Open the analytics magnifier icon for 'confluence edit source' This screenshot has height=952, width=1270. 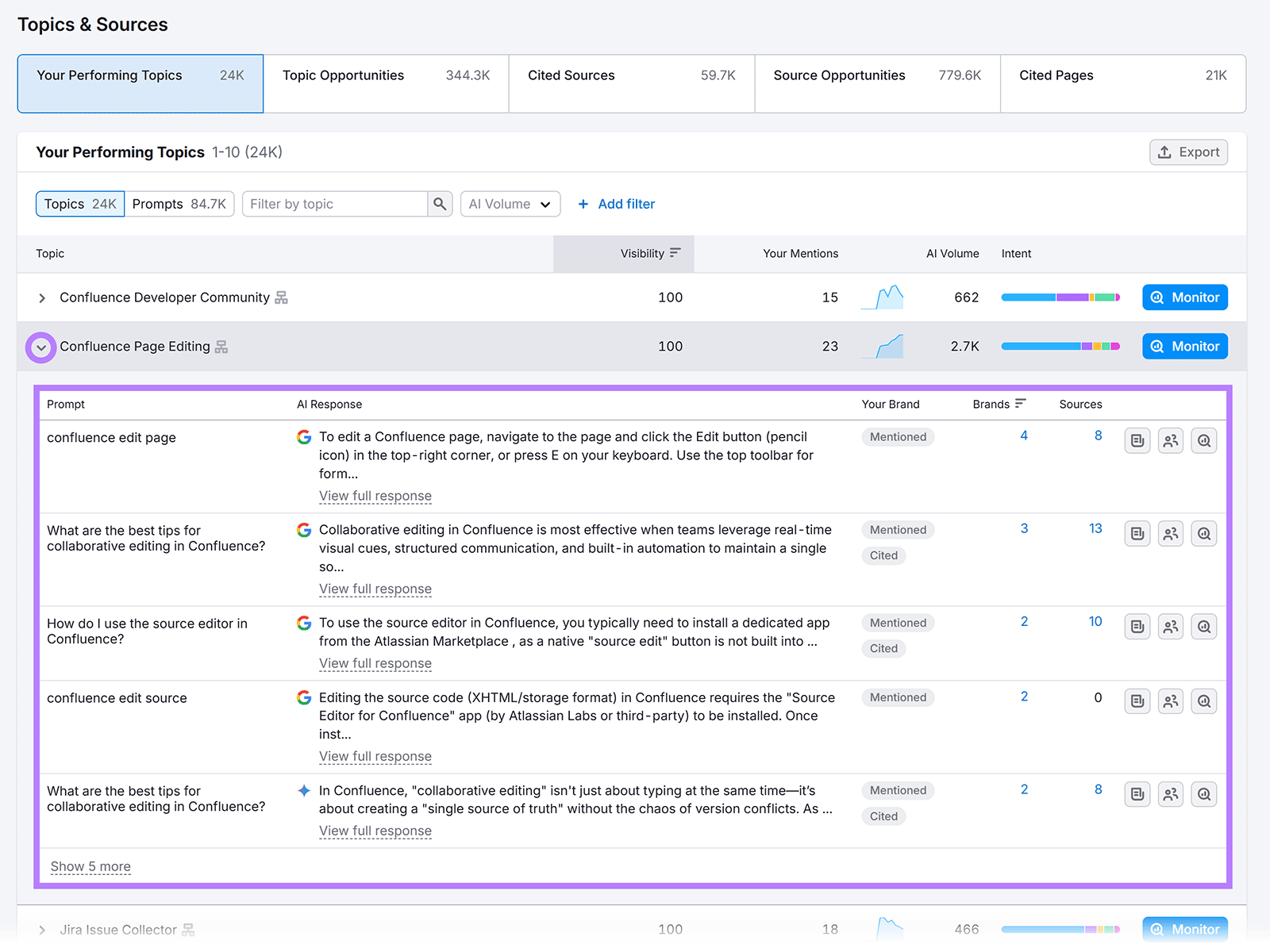(x=1204, y=701)
